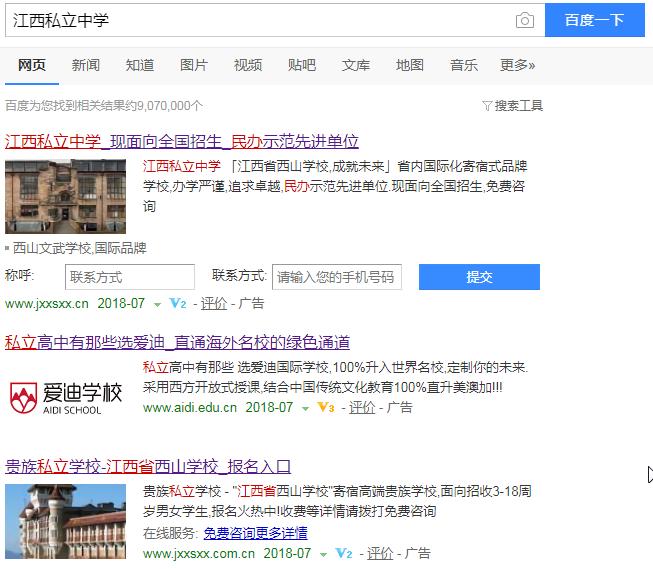Click the V2 badge beside www.jxxsxx.com.cn

(x=343, y=553)
